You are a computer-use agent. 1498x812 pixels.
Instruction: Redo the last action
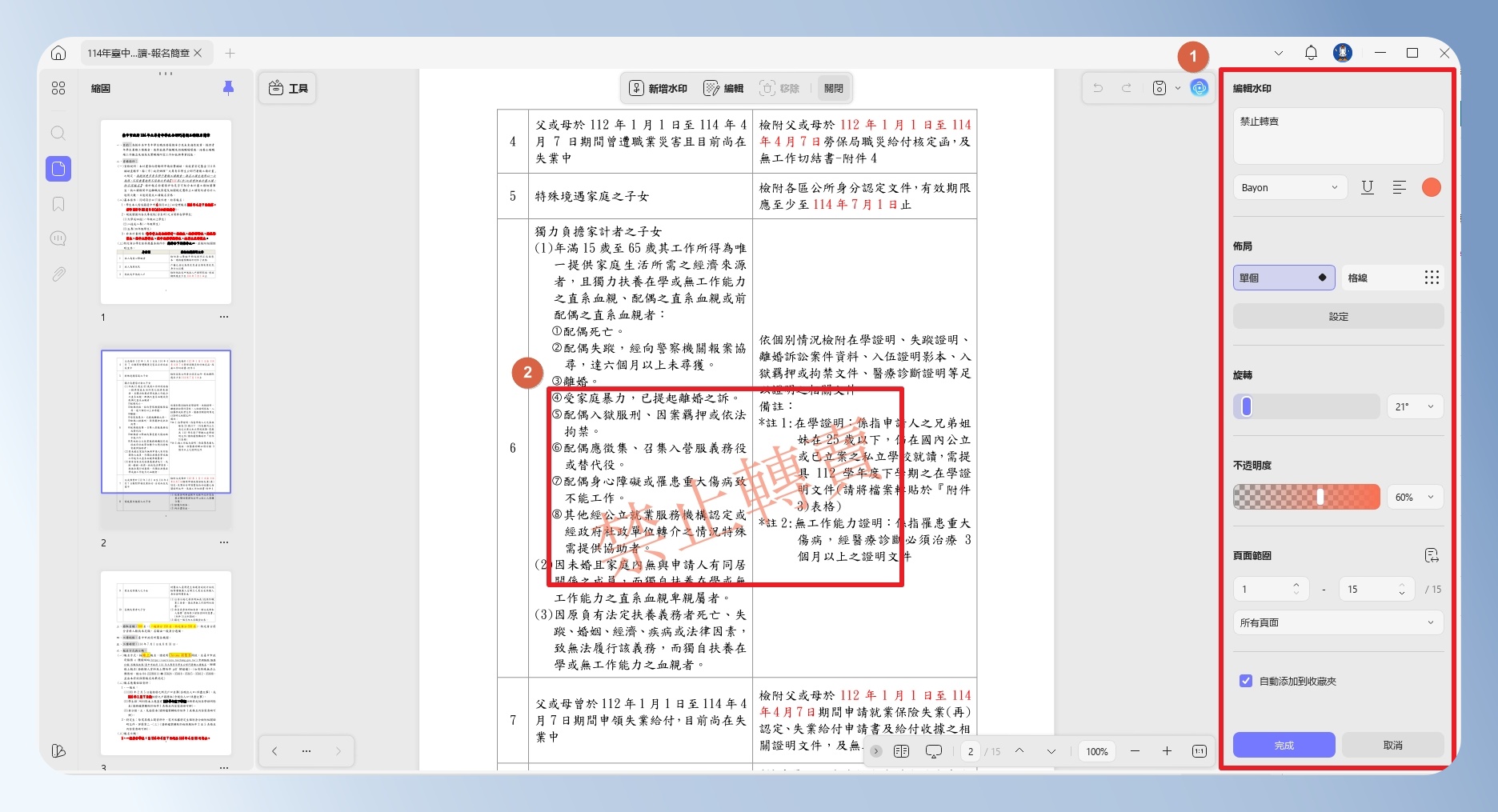click(1127, 88)
